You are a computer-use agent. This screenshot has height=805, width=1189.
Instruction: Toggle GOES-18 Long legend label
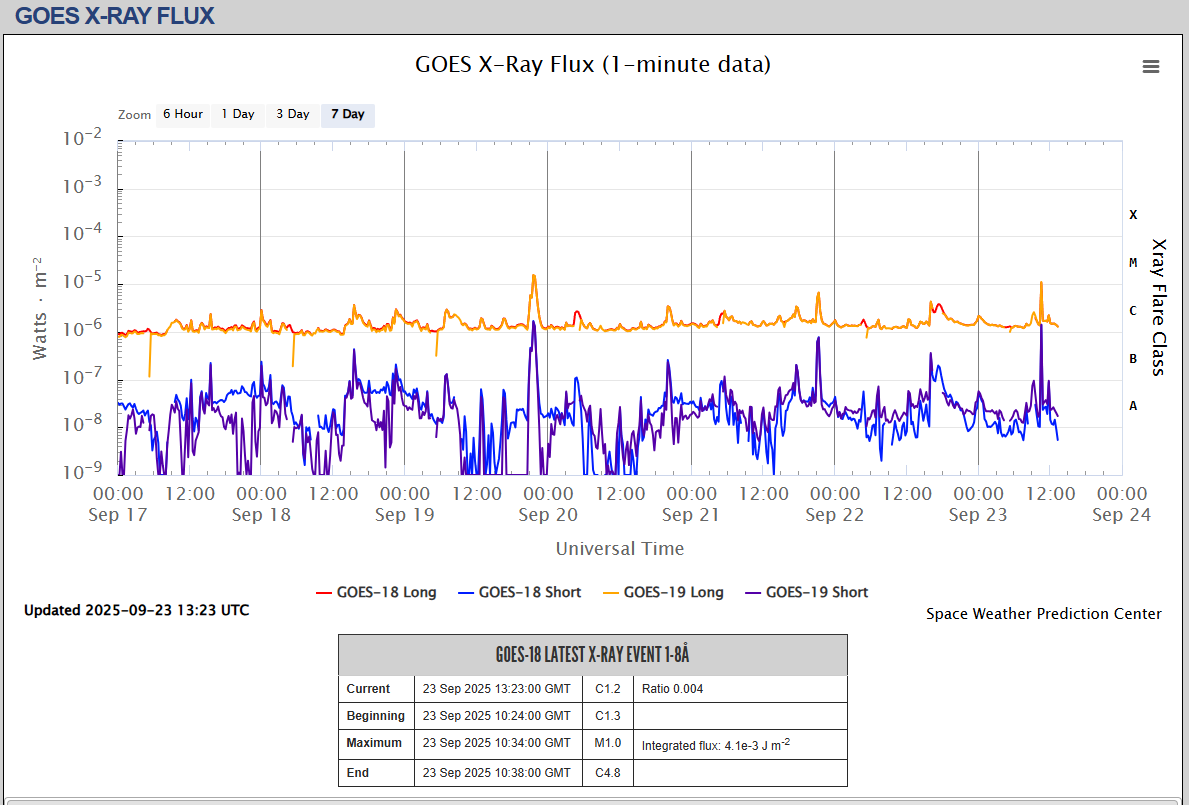tap(386, 592)
